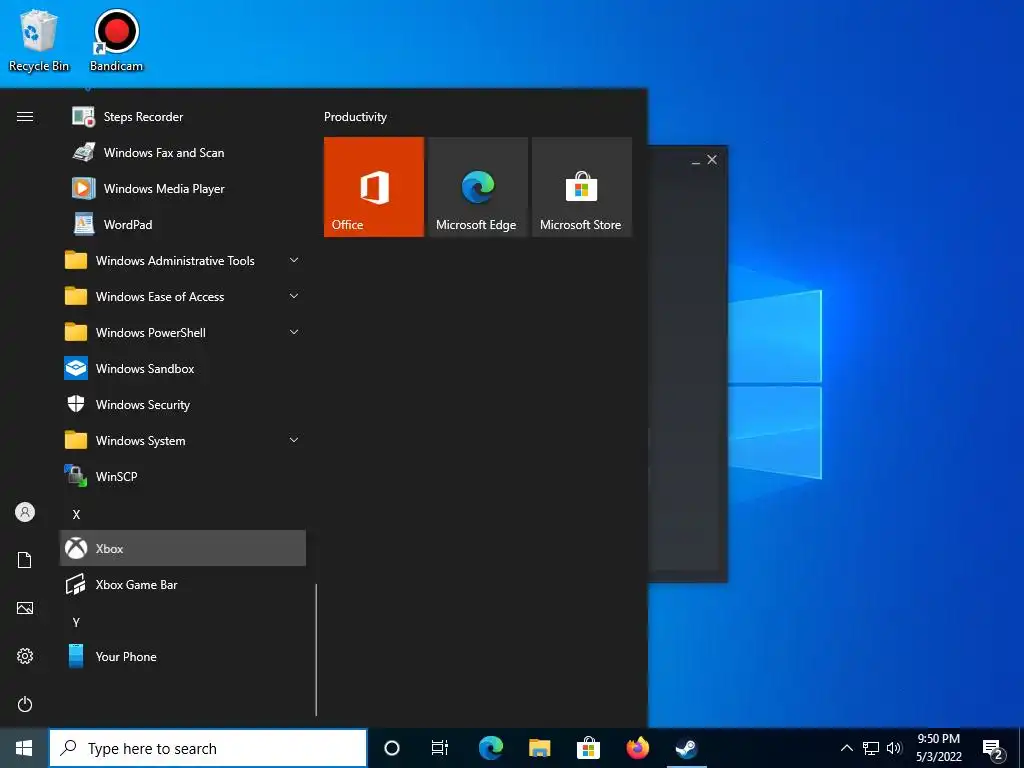Jump to letter X section header
The height and width of the screenshot is (768, 1024).
[x=76, y=515]
